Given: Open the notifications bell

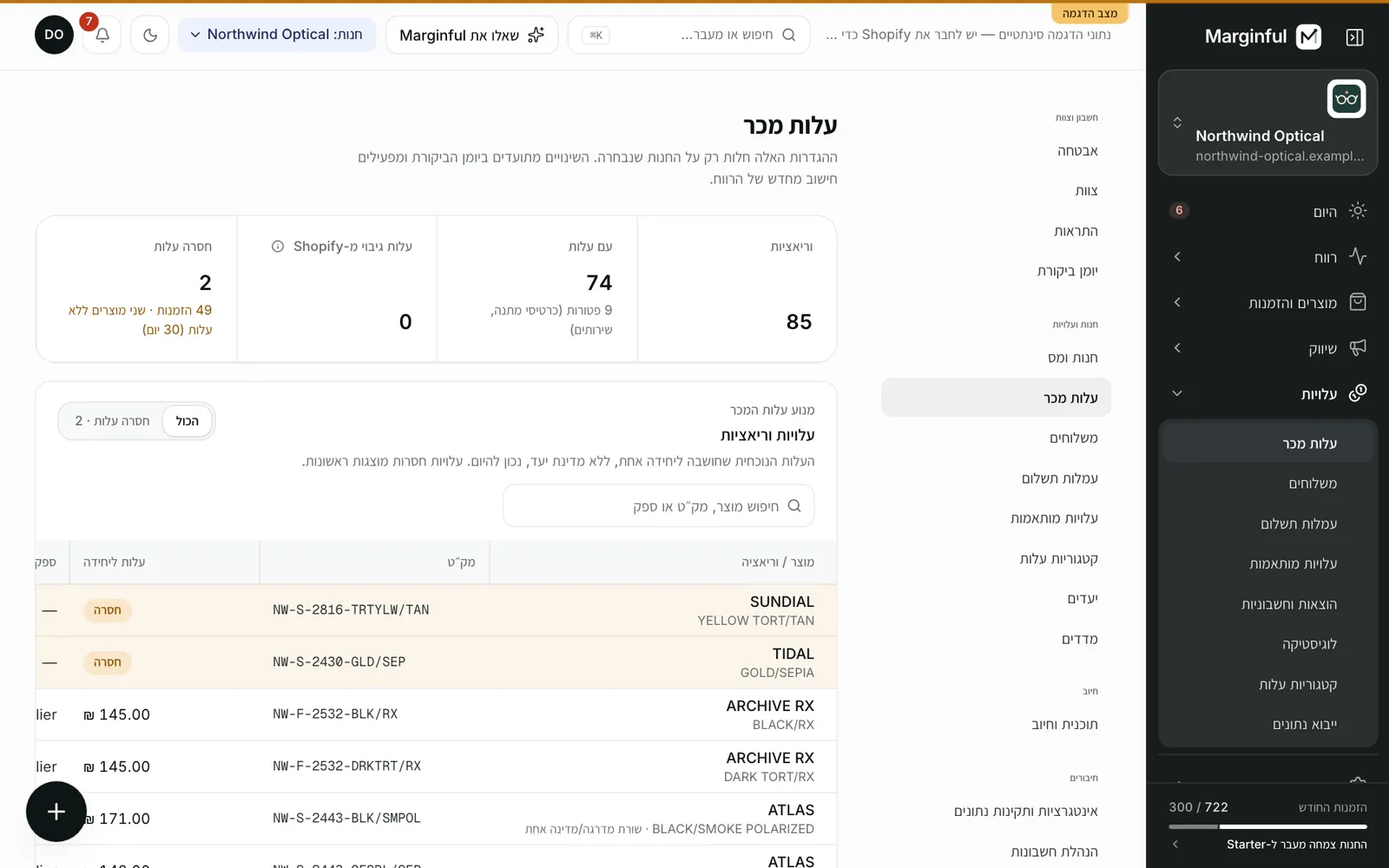Looking at the screenshot, I should coord(102,36).
